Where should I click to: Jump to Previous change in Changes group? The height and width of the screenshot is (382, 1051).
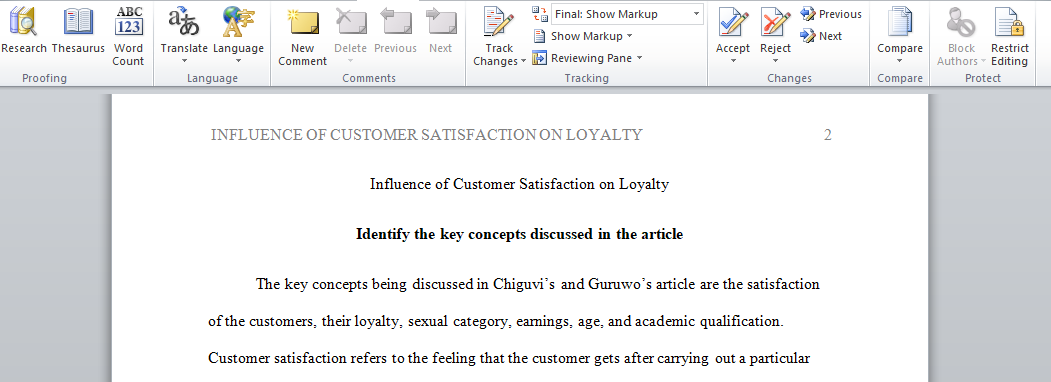tap(831, 14)
